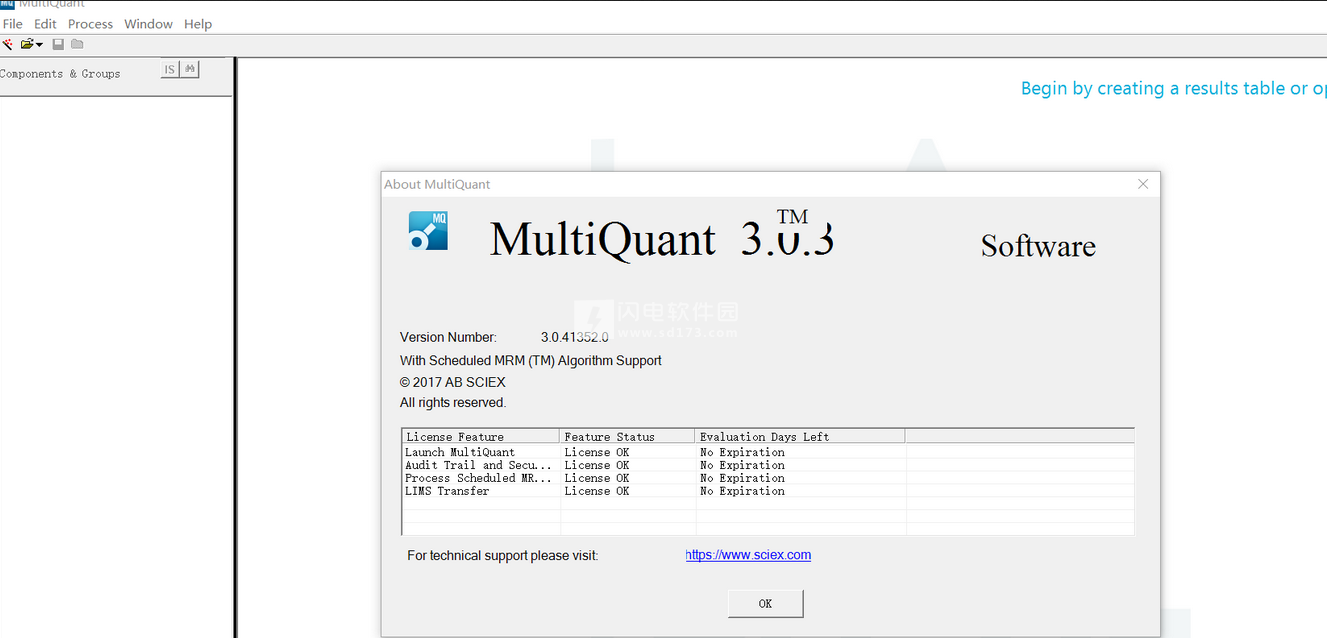This screenshot has width=1327, height=638.
Task: Click License OK status for Audit Trail row
Action: (x=597, y=465)
